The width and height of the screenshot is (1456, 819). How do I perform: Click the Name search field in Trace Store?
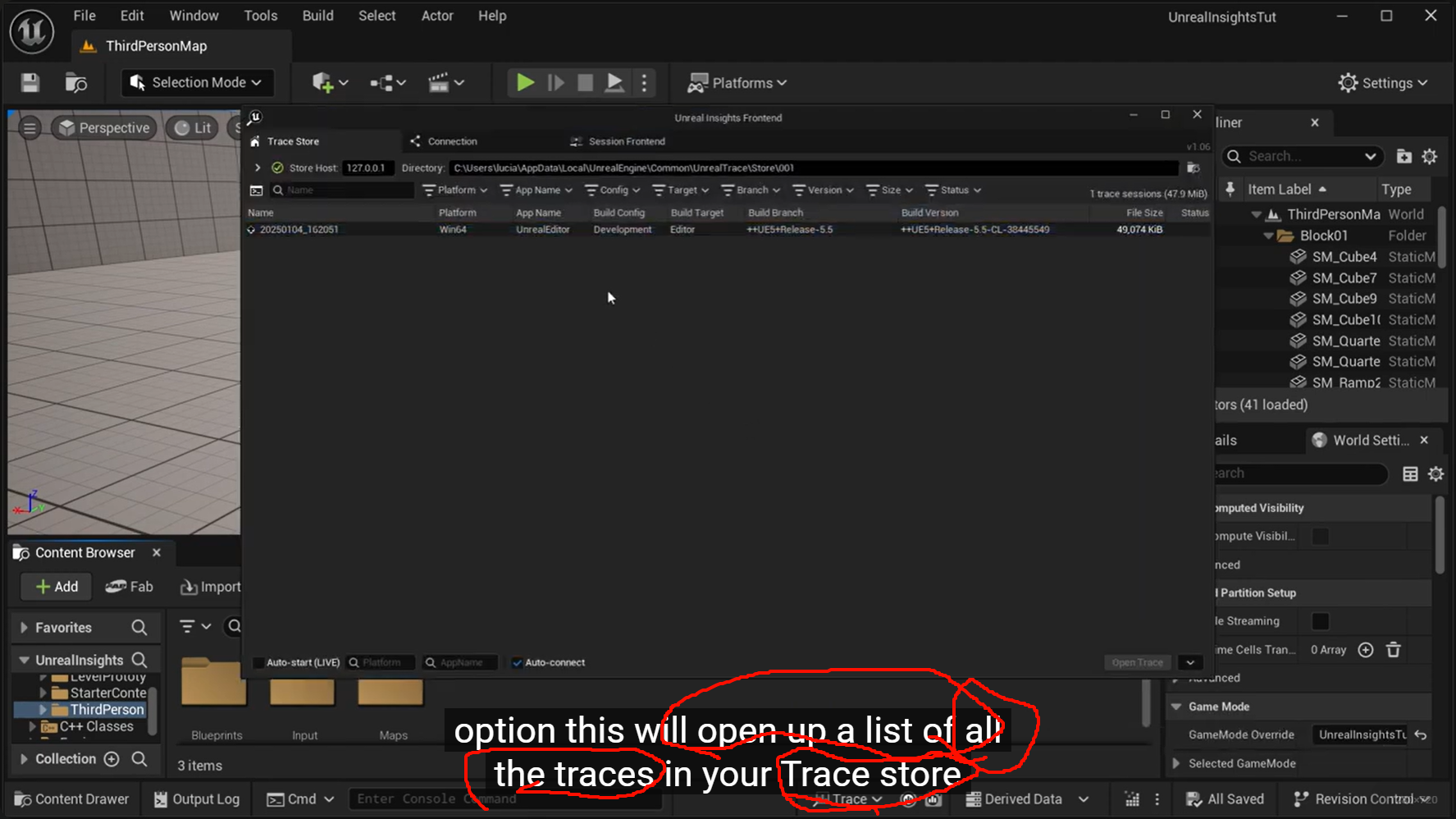click(342, 190)
